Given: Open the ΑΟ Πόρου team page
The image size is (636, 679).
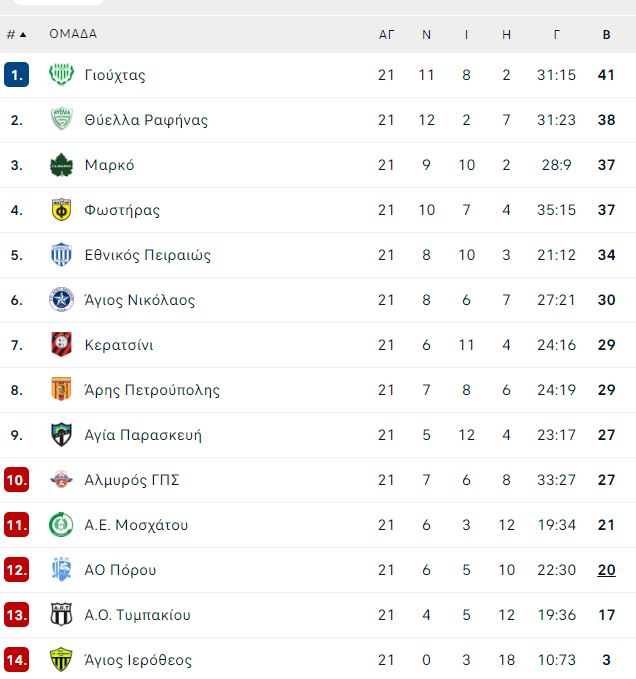Looking at the screenshot, I should coord(120,570).
